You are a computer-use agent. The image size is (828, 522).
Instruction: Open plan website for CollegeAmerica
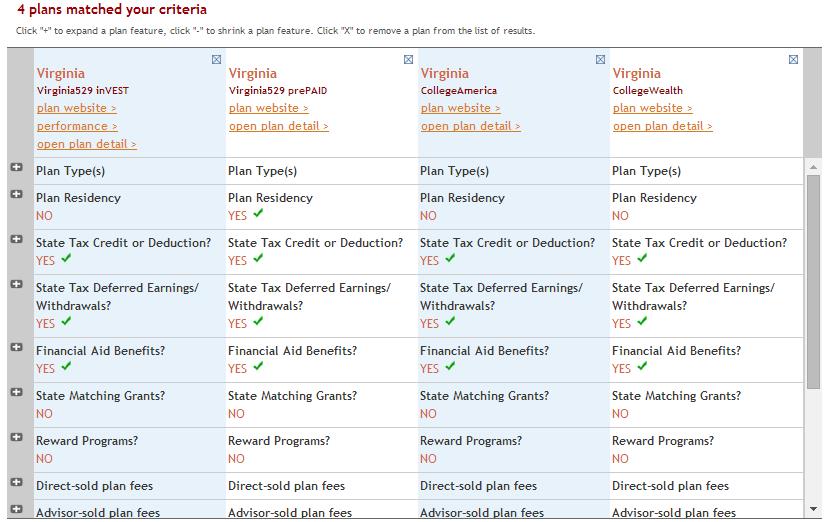(460, 108)
